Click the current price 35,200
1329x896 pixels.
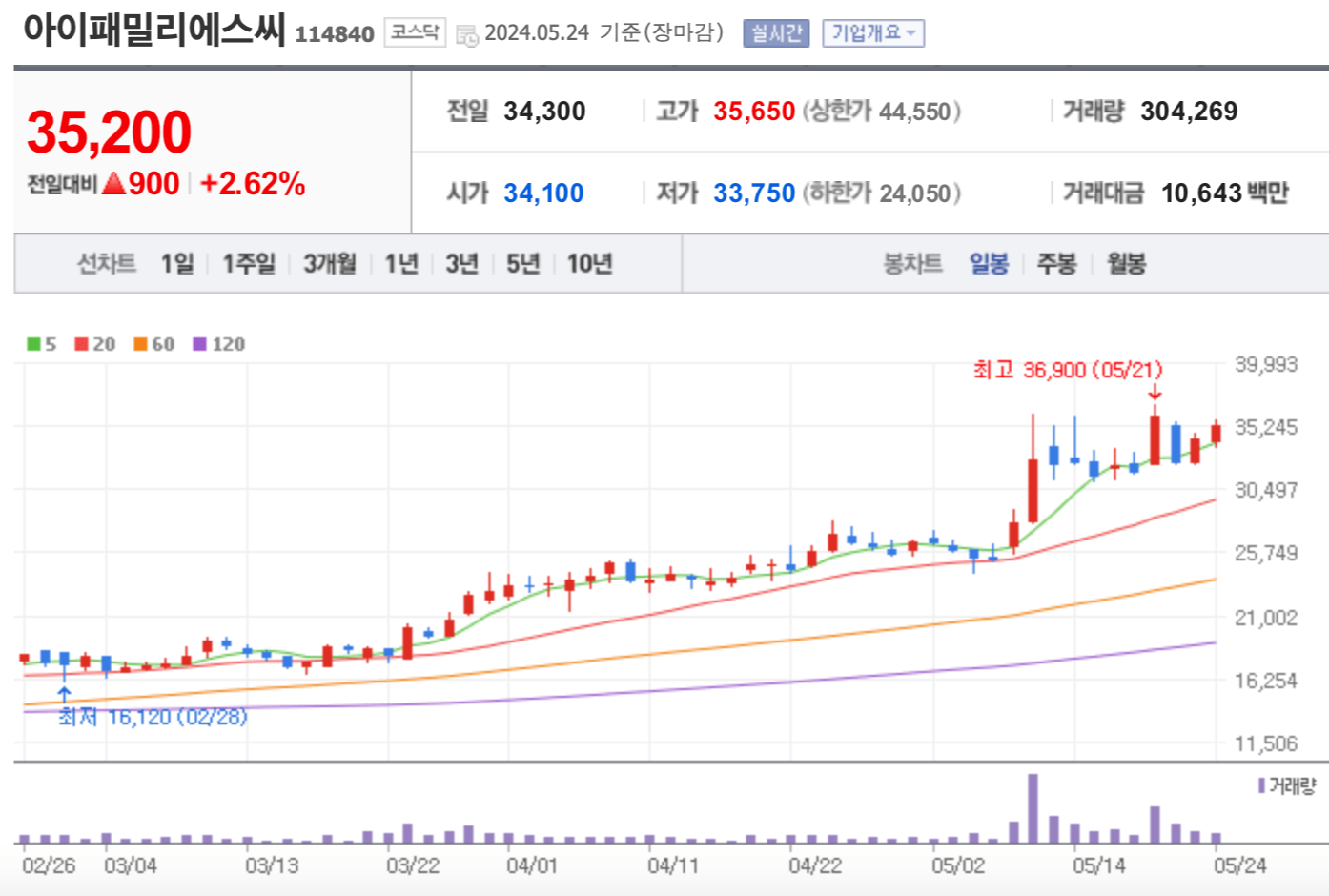pyautogui.click(x=110, y=132)
